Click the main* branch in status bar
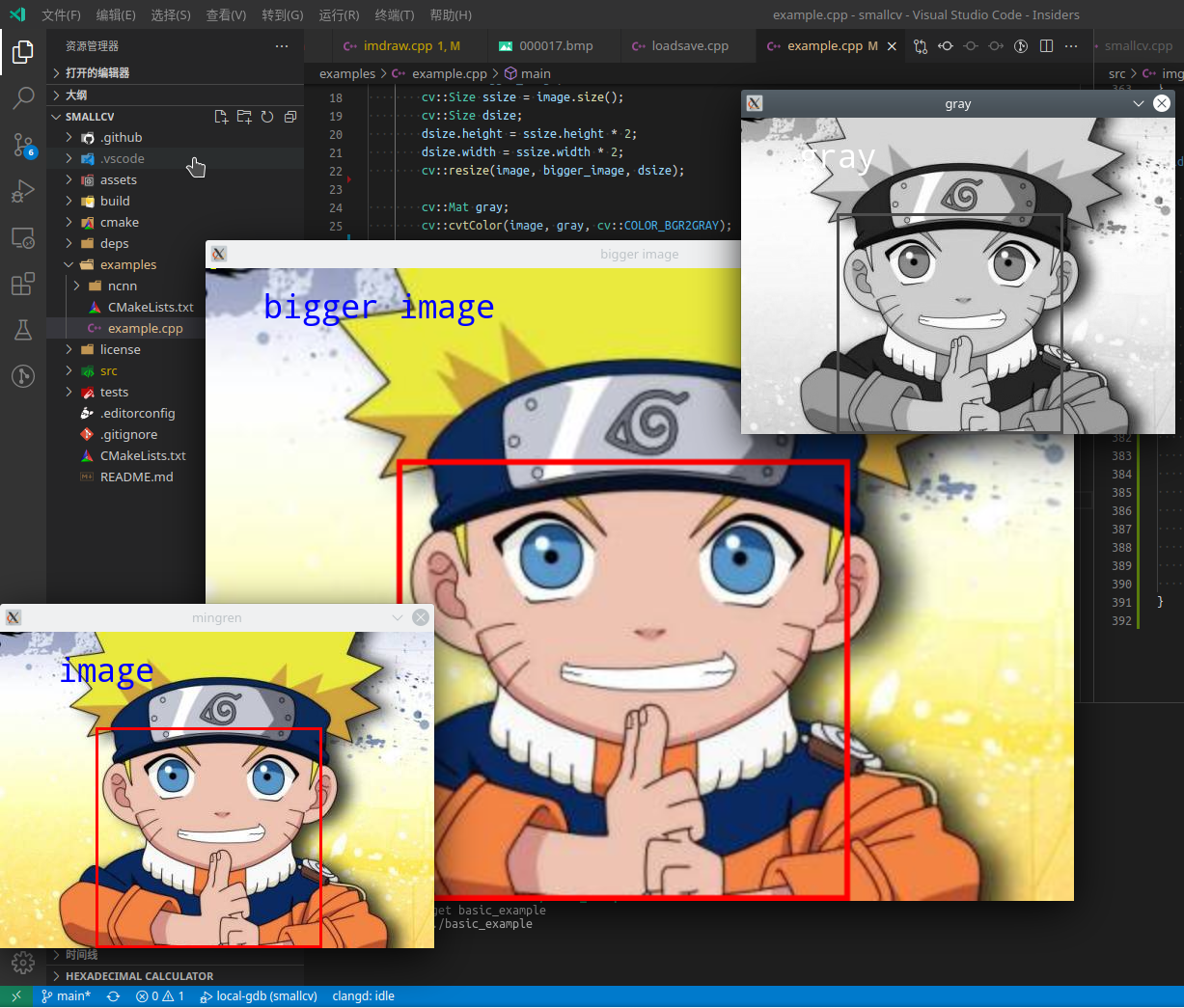Screen dimensions: 1184x1008 click(66, 996)
